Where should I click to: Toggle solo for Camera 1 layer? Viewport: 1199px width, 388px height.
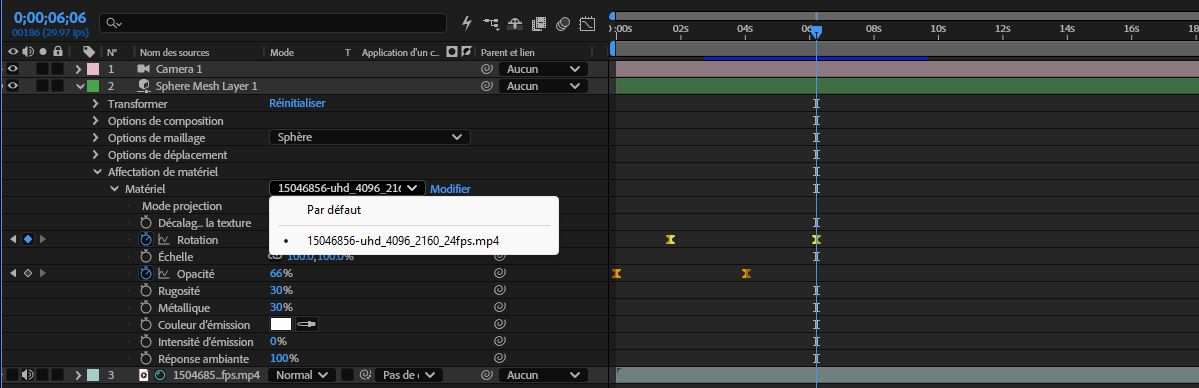(42, 69)
